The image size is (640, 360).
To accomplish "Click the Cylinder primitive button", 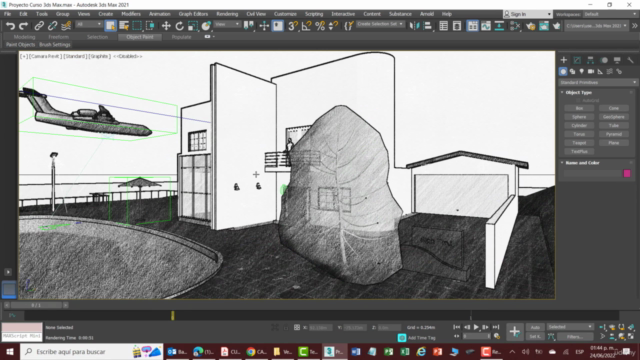I will (x=579, y=125).
